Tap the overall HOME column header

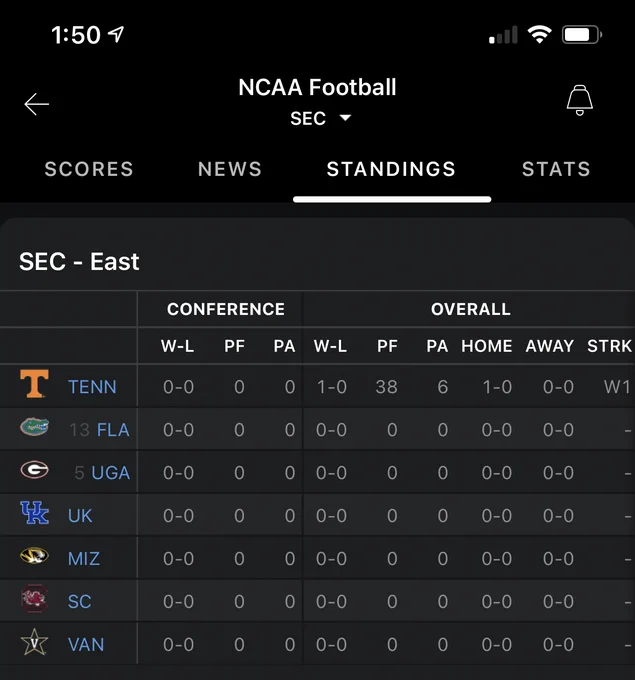click(x=487, y=346)
